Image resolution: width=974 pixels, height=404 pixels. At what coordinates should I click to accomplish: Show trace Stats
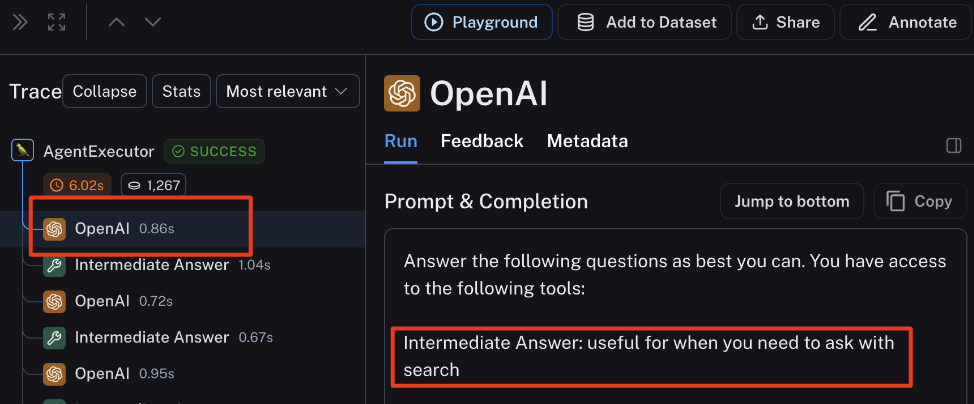[181, 91]
